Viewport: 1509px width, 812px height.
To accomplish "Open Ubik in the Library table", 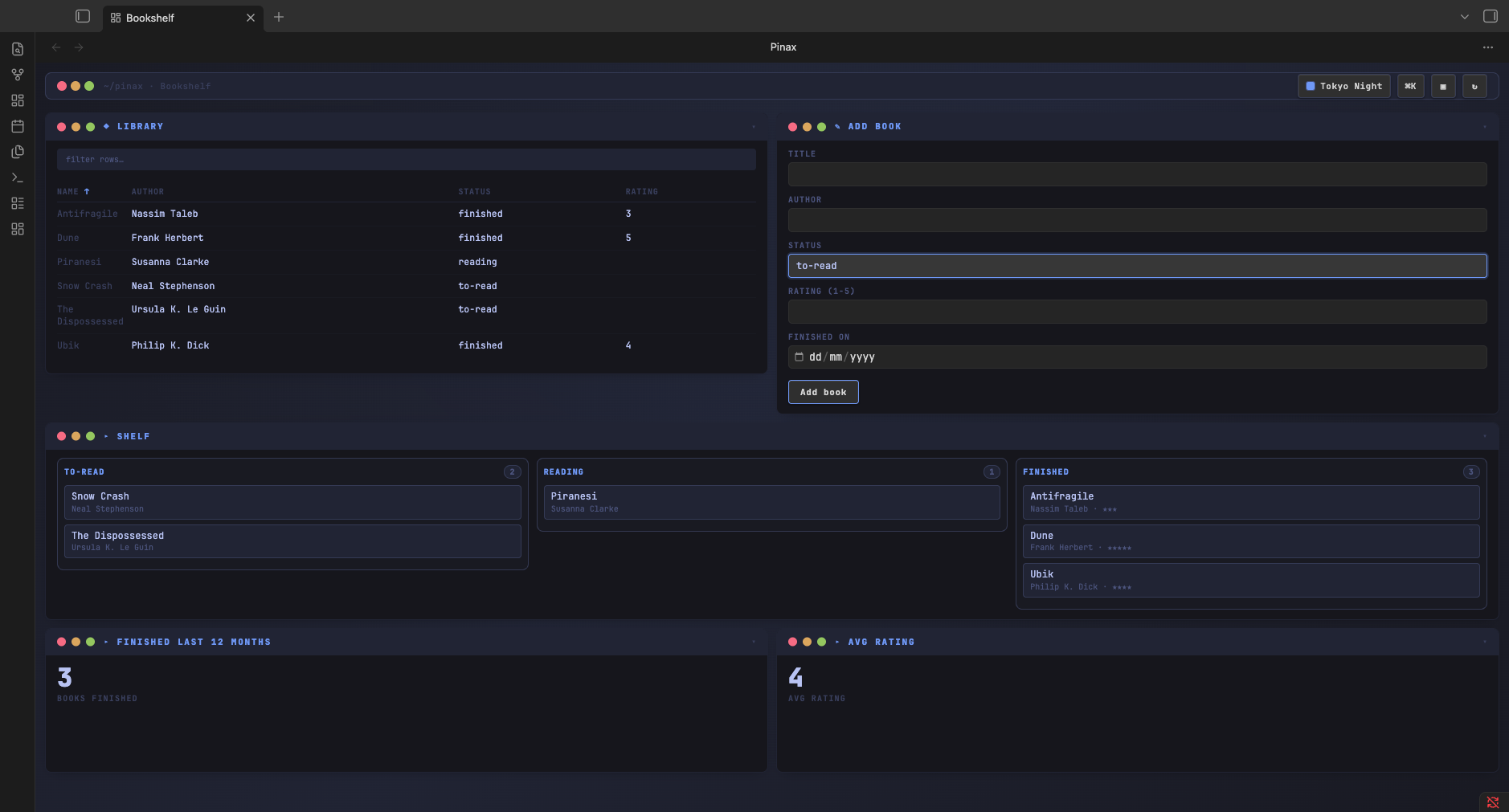I will [x=68, y=345].
